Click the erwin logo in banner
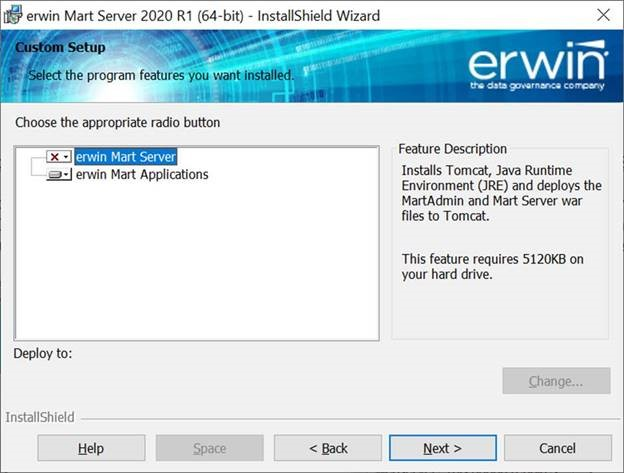This screenshot has height=473, width=624. pyautogui.click(x=537, y=65)
